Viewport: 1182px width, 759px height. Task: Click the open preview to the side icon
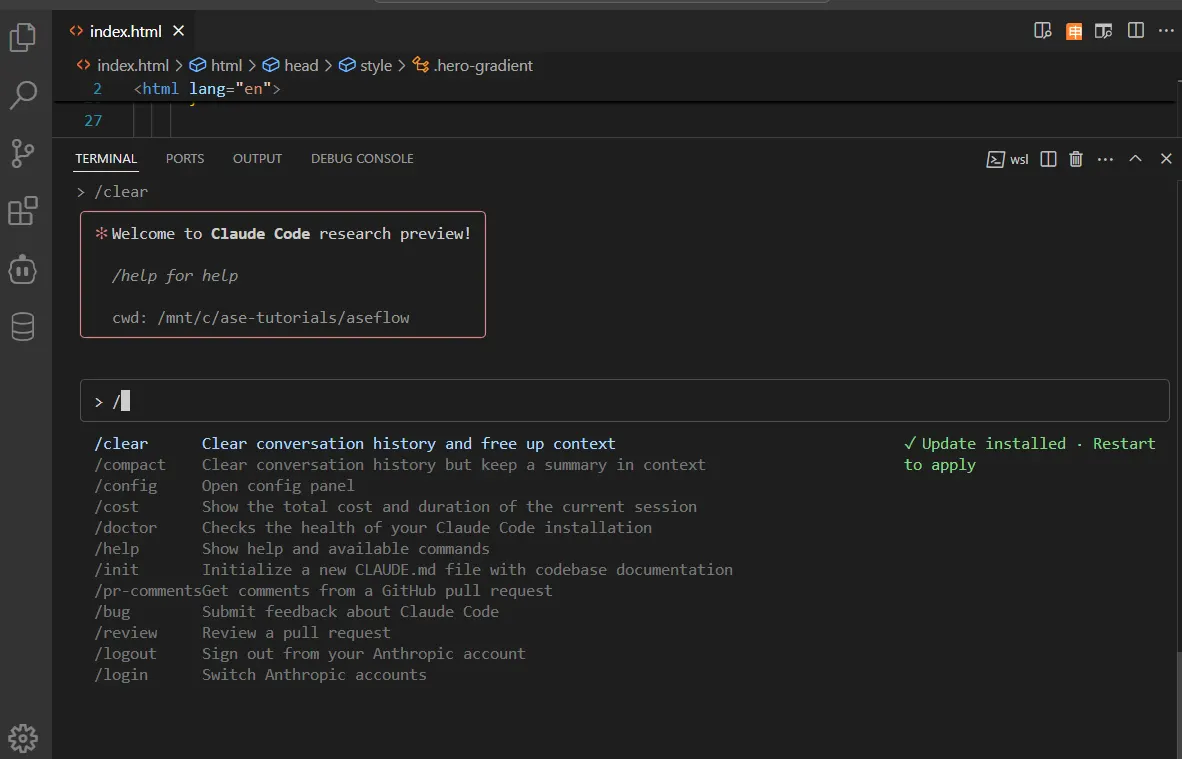[x=1104, y=31]
